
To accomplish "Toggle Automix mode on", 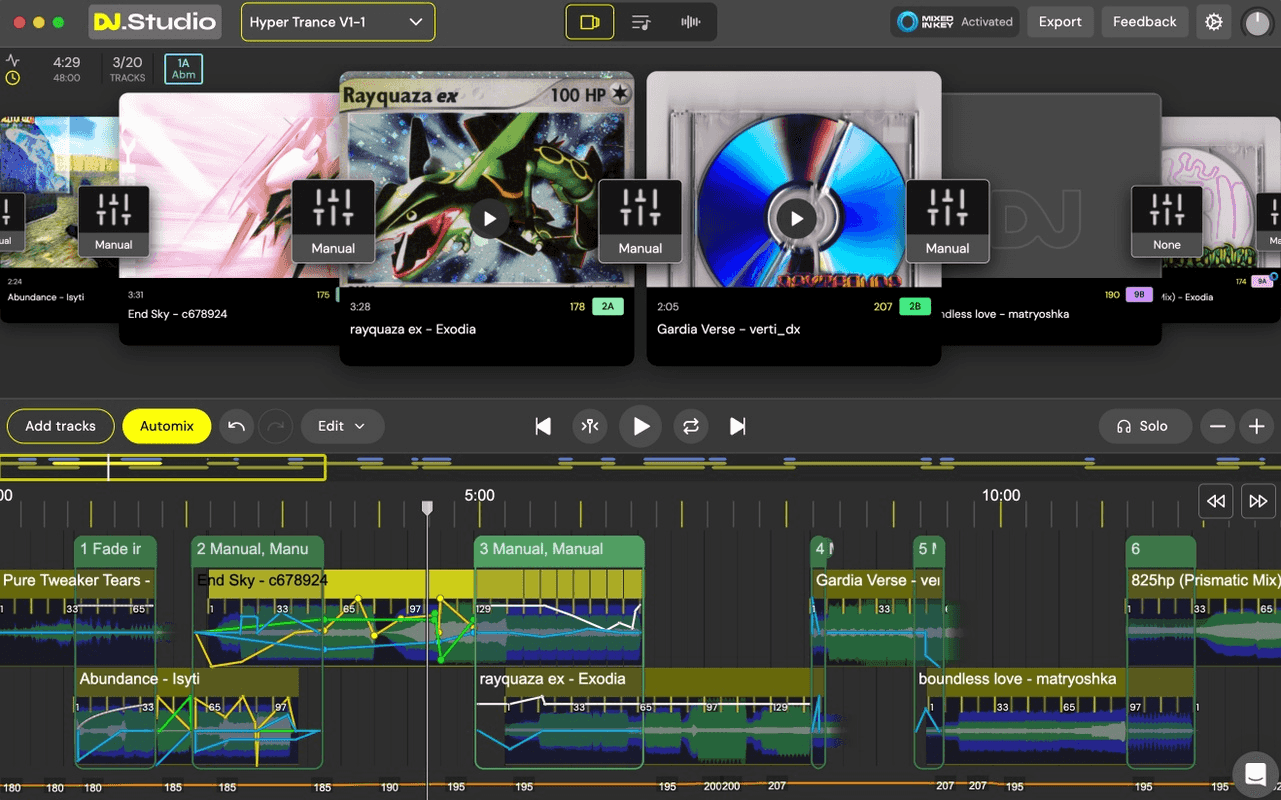I will (x=166, y=426).
